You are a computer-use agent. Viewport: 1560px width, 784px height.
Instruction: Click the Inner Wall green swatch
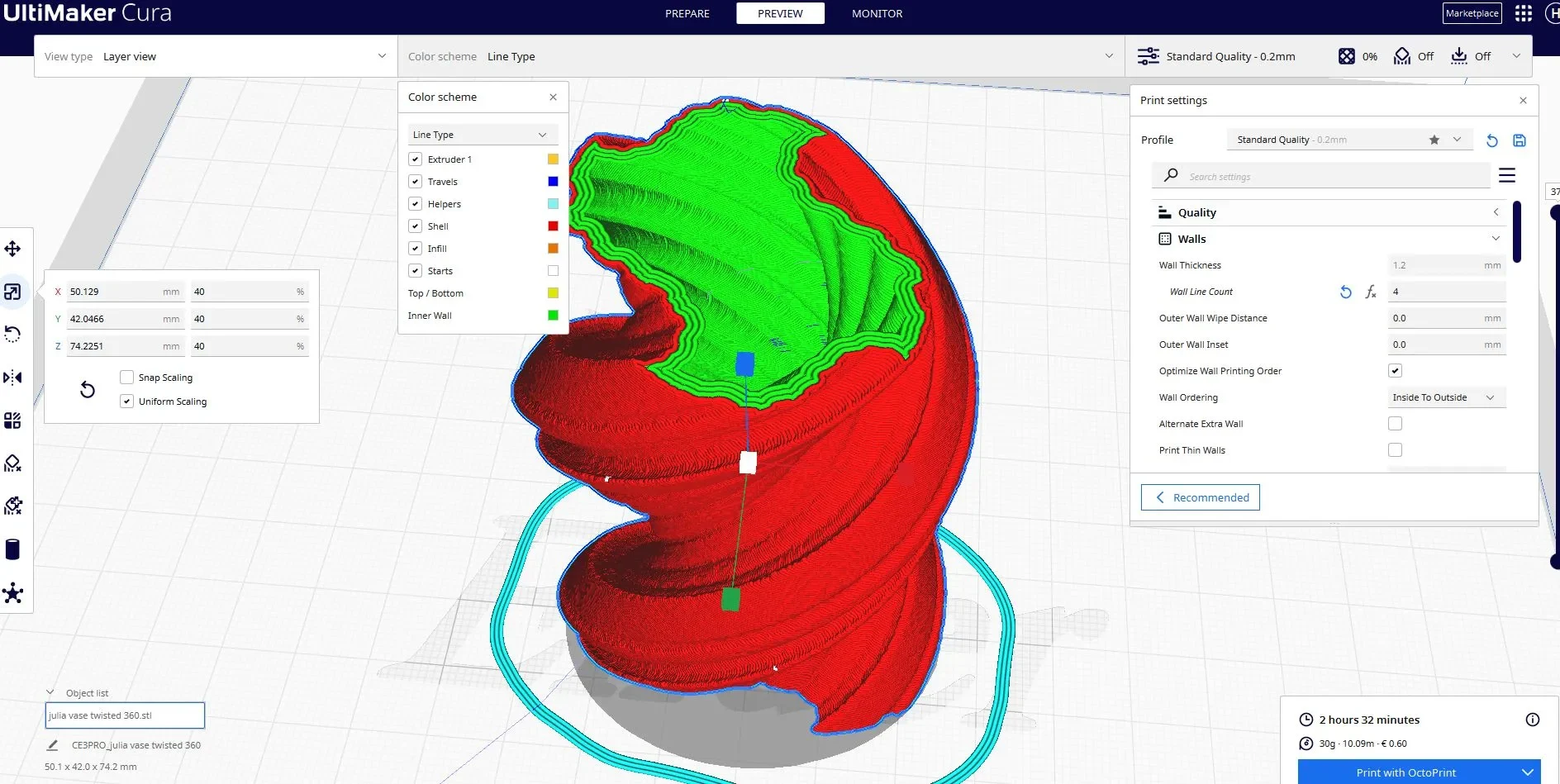(x=553, y=316)
